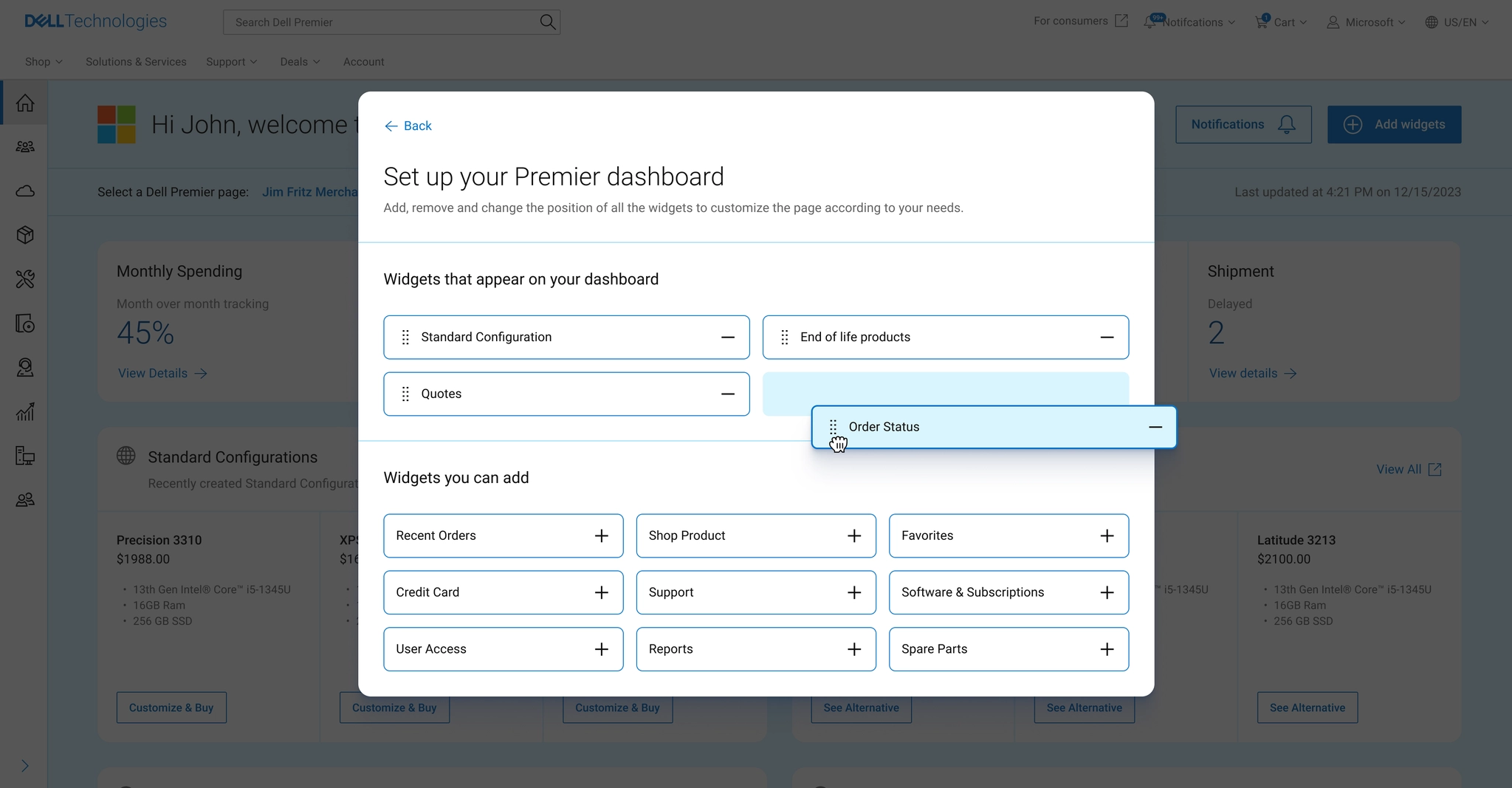The height and width of the screenshot is (788, 1512).
Task: Add the User Access widget
Action: [602, 649]
